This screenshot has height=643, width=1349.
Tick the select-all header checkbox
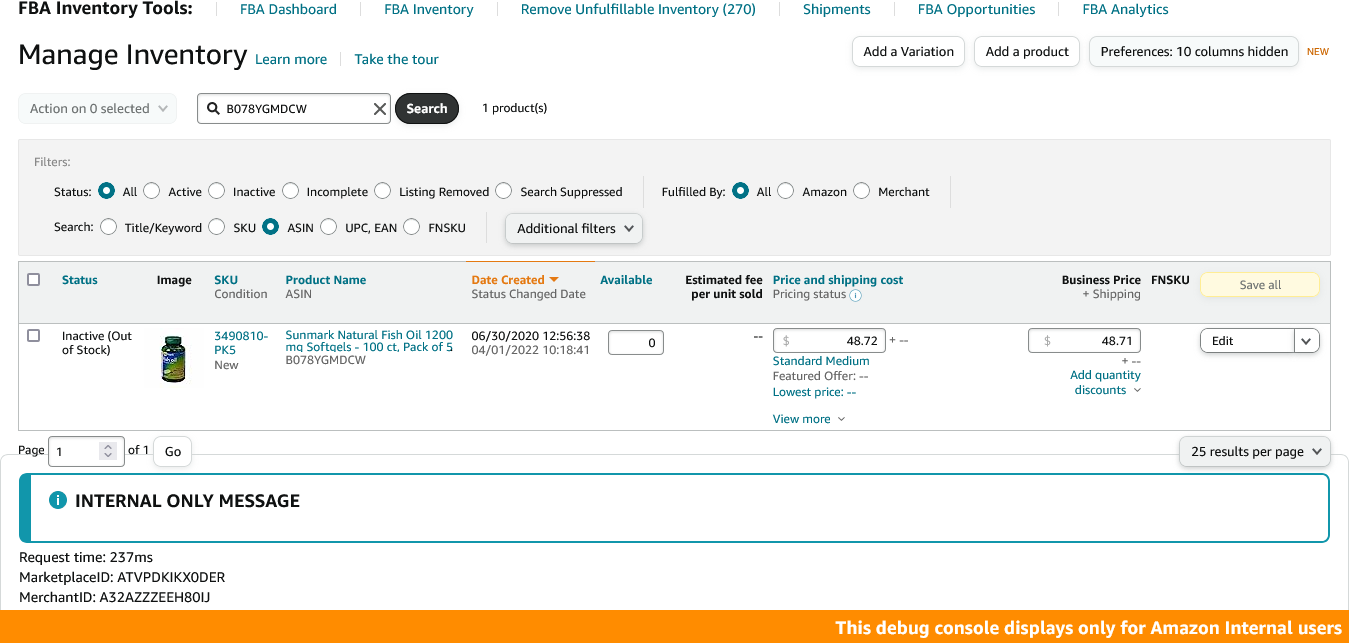click(34, 280)
